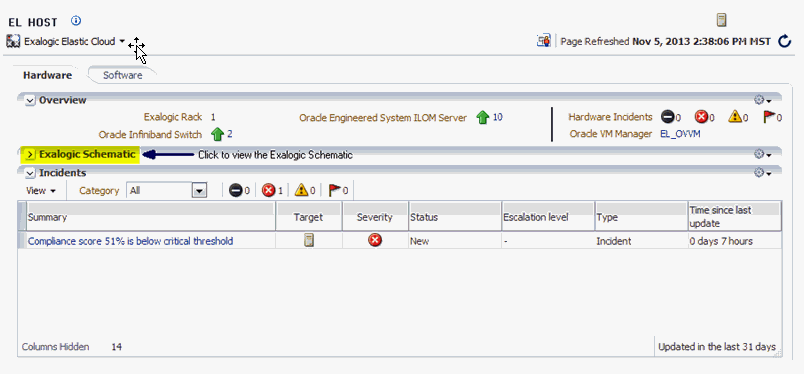Screen dimensions: 804x374
Task: Expand the Exalogic Schematic section
Action: click(x=30, y=154)
